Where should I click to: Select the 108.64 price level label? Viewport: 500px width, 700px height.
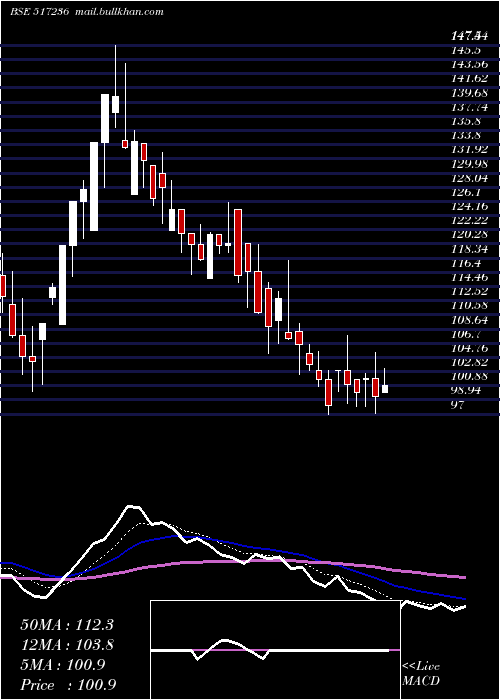(470, 320)
